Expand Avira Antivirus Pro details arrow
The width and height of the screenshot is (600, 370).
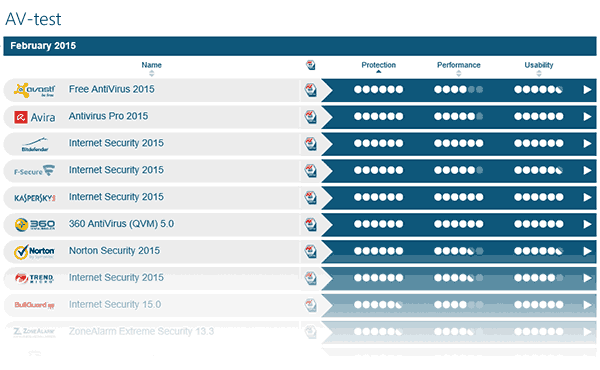(x=587, y=117)
